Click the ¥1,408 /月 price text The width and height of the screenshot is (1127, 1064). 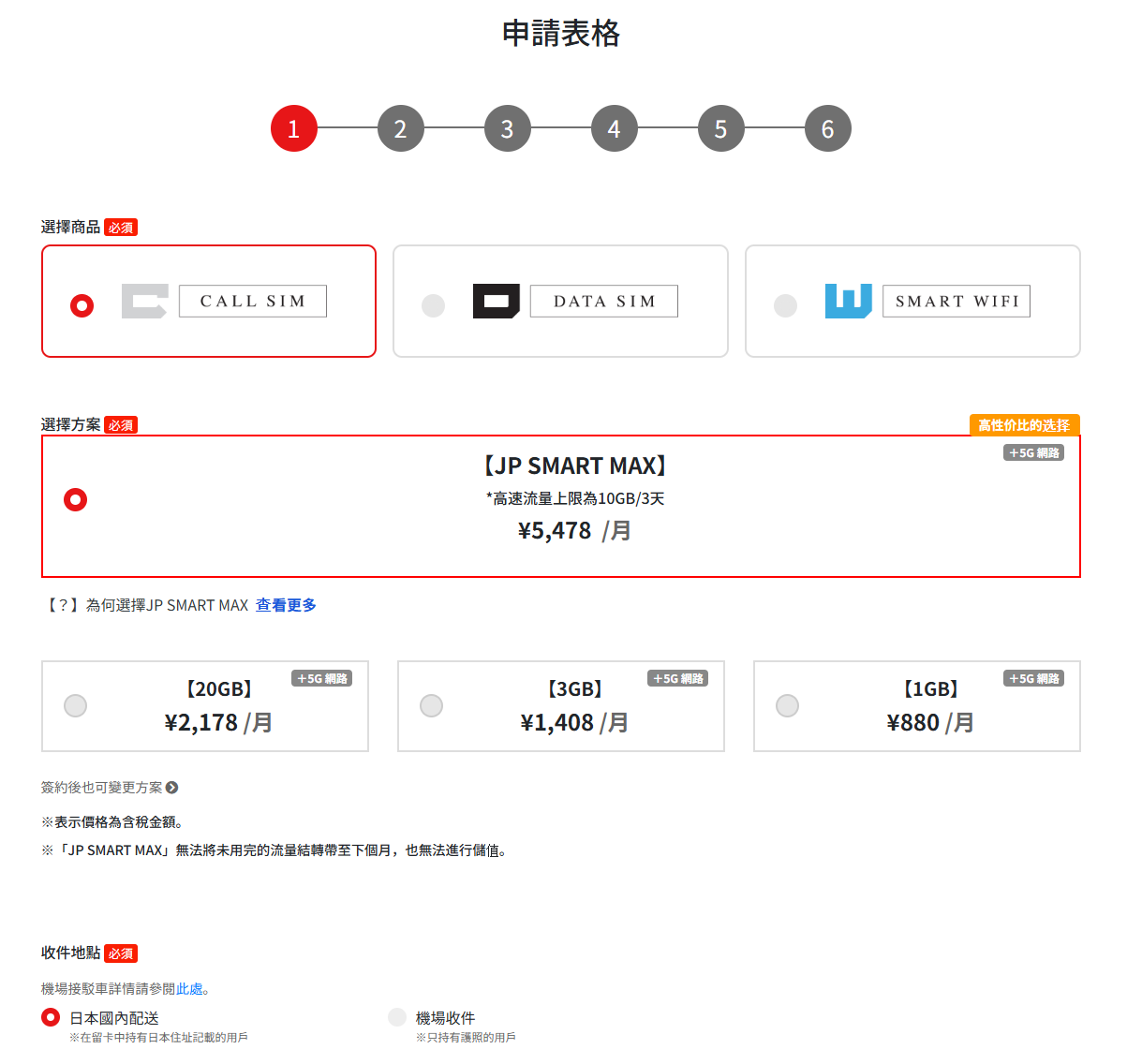pyautogui.click(x=574, y=723)
